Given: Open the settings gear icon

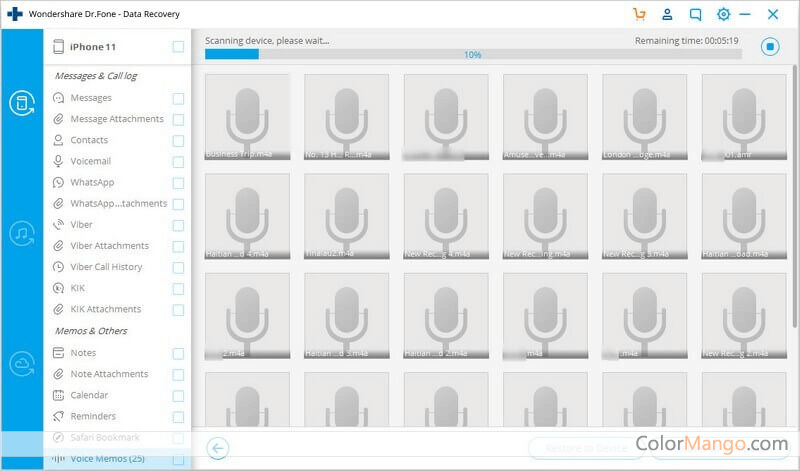Looking at the screenshot, I should [x=724, y=14].
